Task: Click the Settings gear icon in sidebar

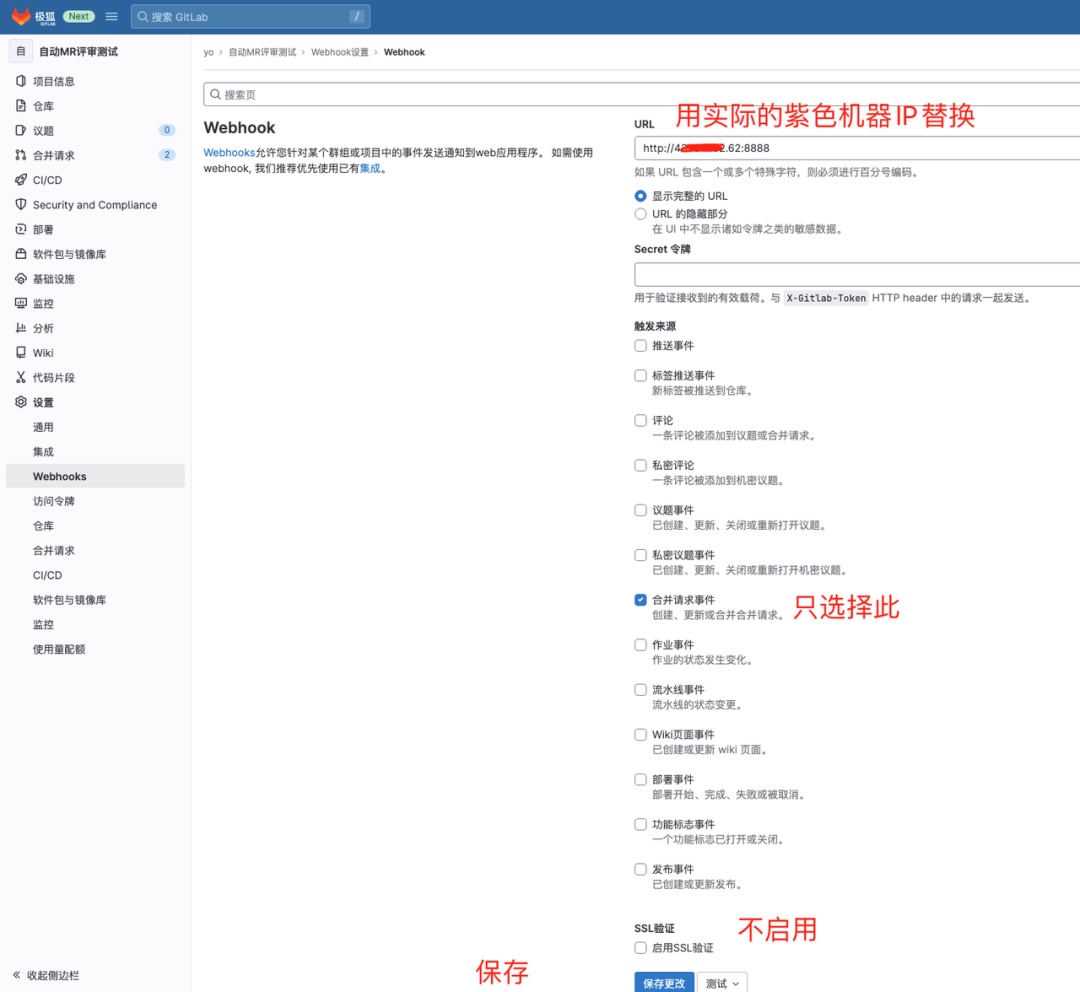Action: click(x=21, y=402)
